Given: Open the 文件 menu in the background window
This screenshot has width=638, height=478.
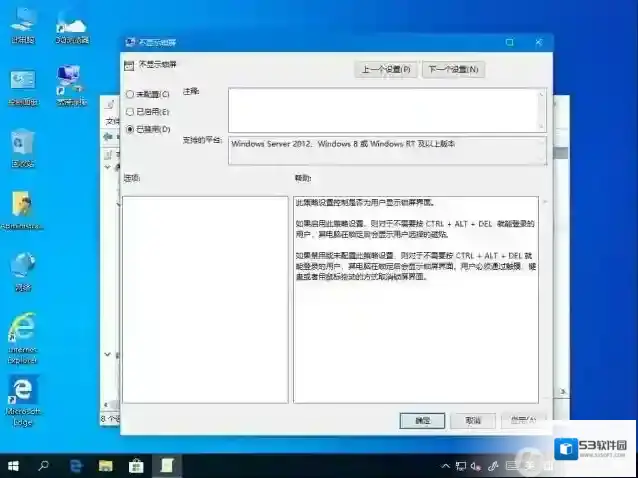Looking at the screenshot, I should point(112,121).
